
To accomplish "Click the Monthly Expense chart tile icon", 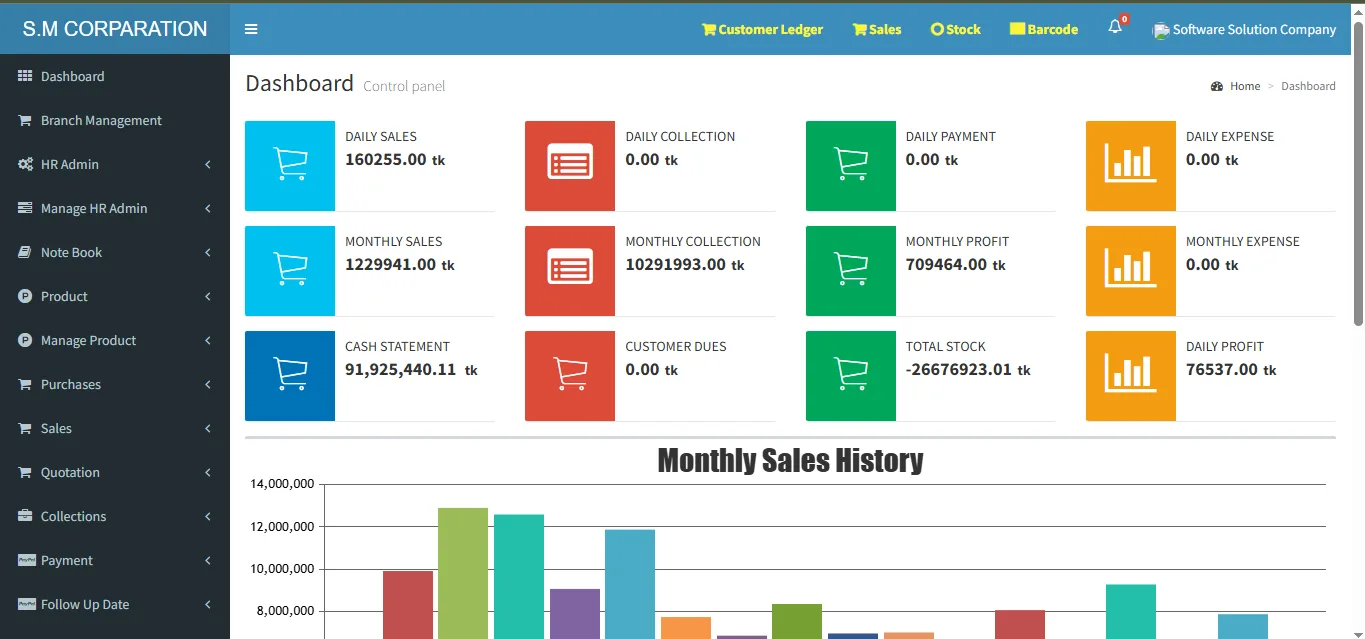I will [x=1131, y=271].
